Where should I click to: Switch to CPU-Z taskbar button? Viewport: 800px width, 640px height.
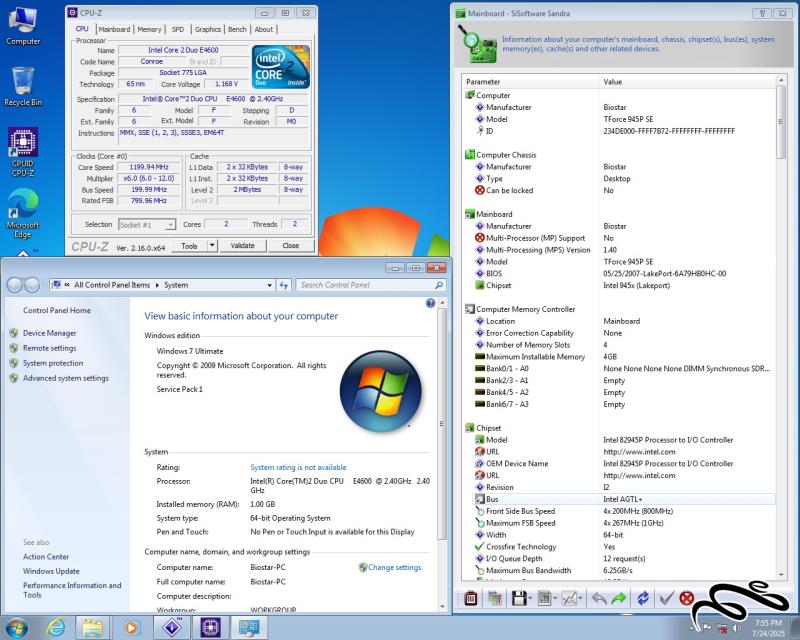[210, 627]
